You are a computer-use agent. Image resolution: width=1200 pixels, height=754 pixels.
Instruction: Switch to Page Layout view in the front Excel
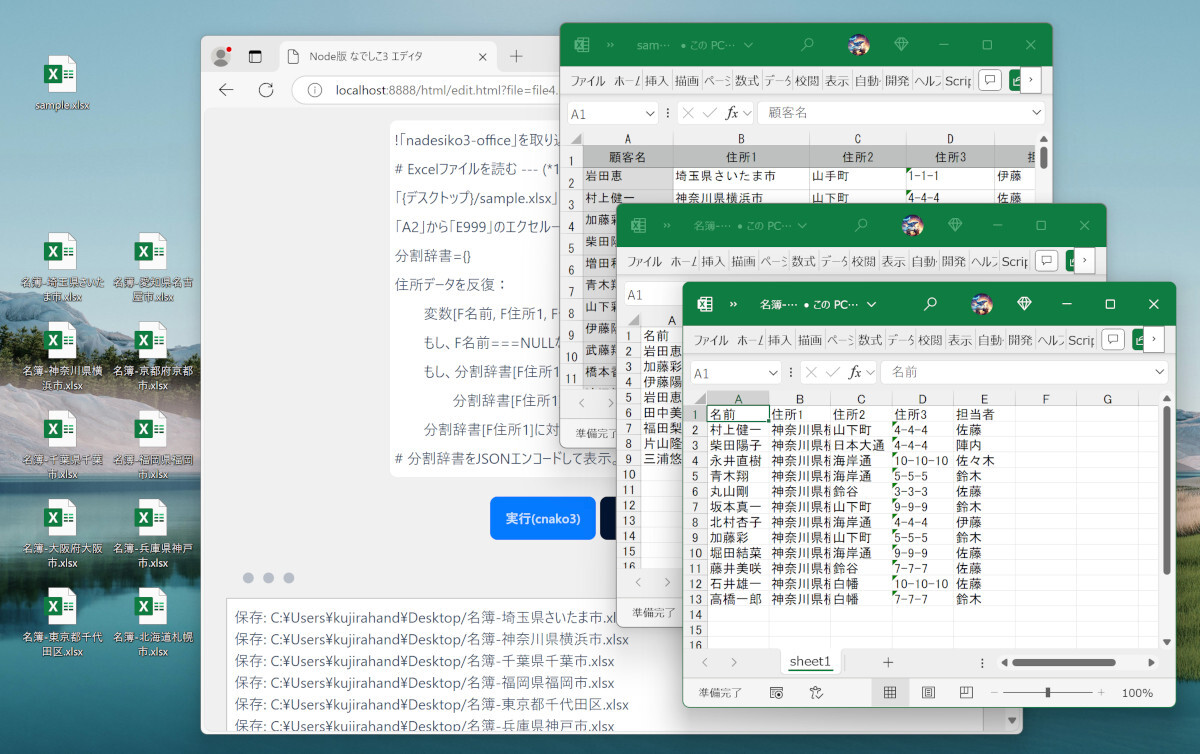pos(928,692)
